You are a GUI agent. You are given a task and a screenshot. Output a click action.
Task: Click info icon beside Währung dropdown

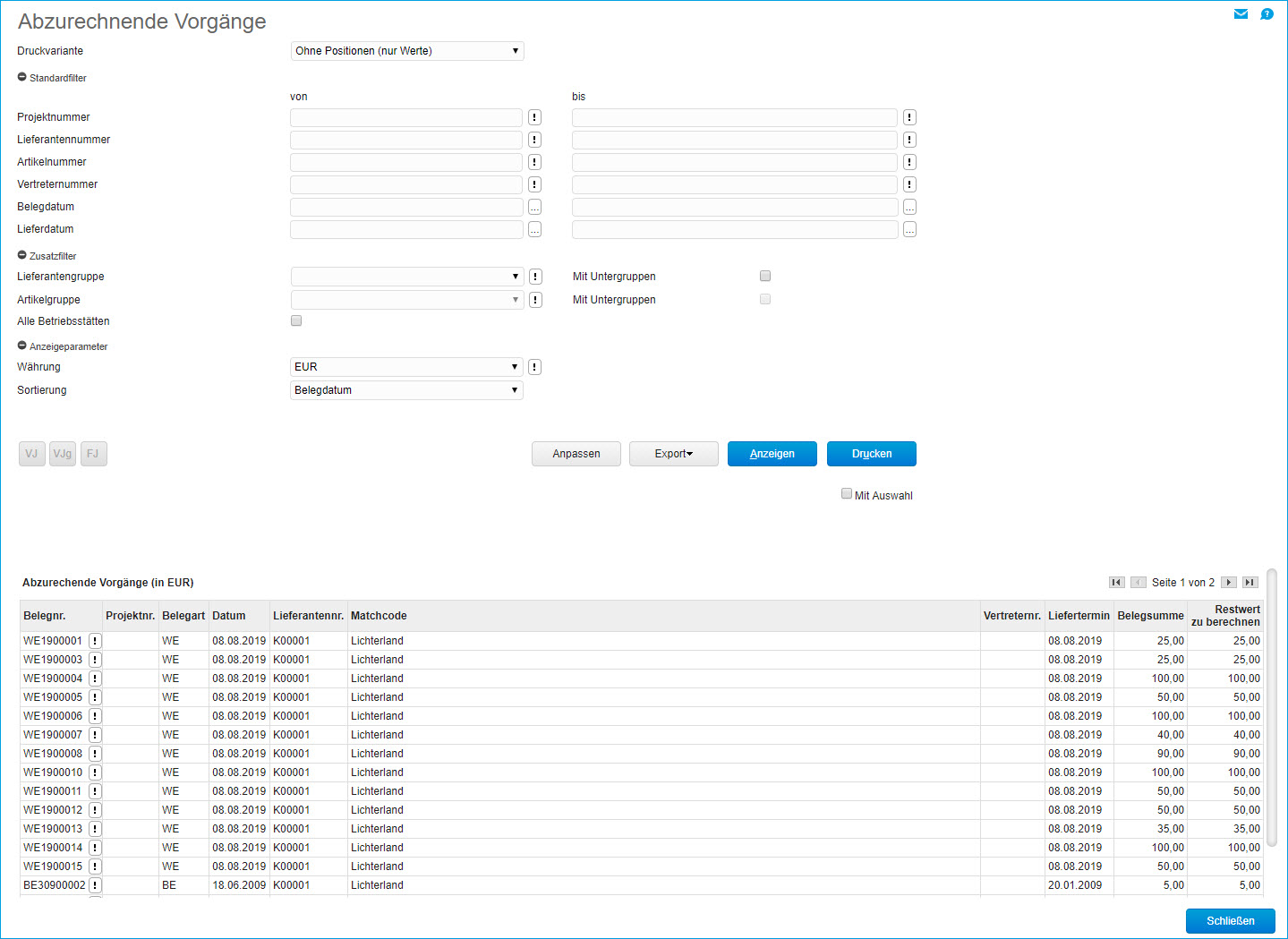[x=534, y=367]
